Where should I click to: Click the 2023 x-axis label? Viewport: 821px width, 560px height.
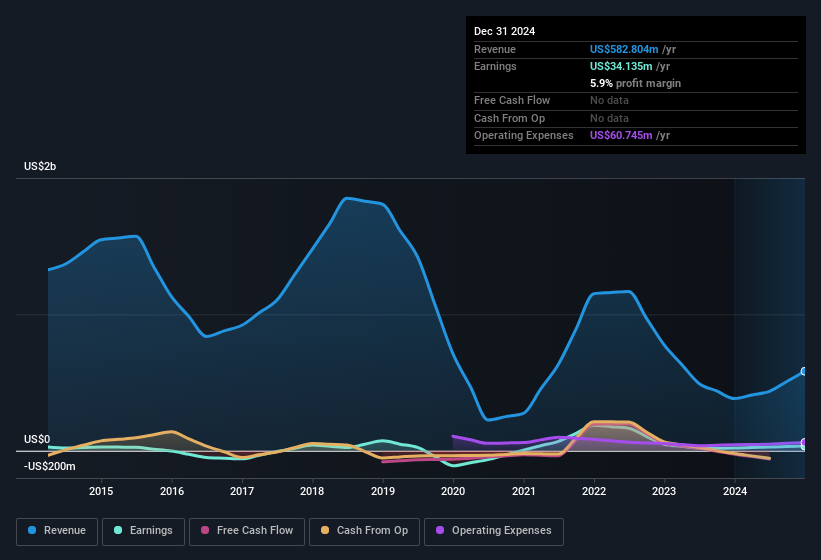[x=664, y=491]
